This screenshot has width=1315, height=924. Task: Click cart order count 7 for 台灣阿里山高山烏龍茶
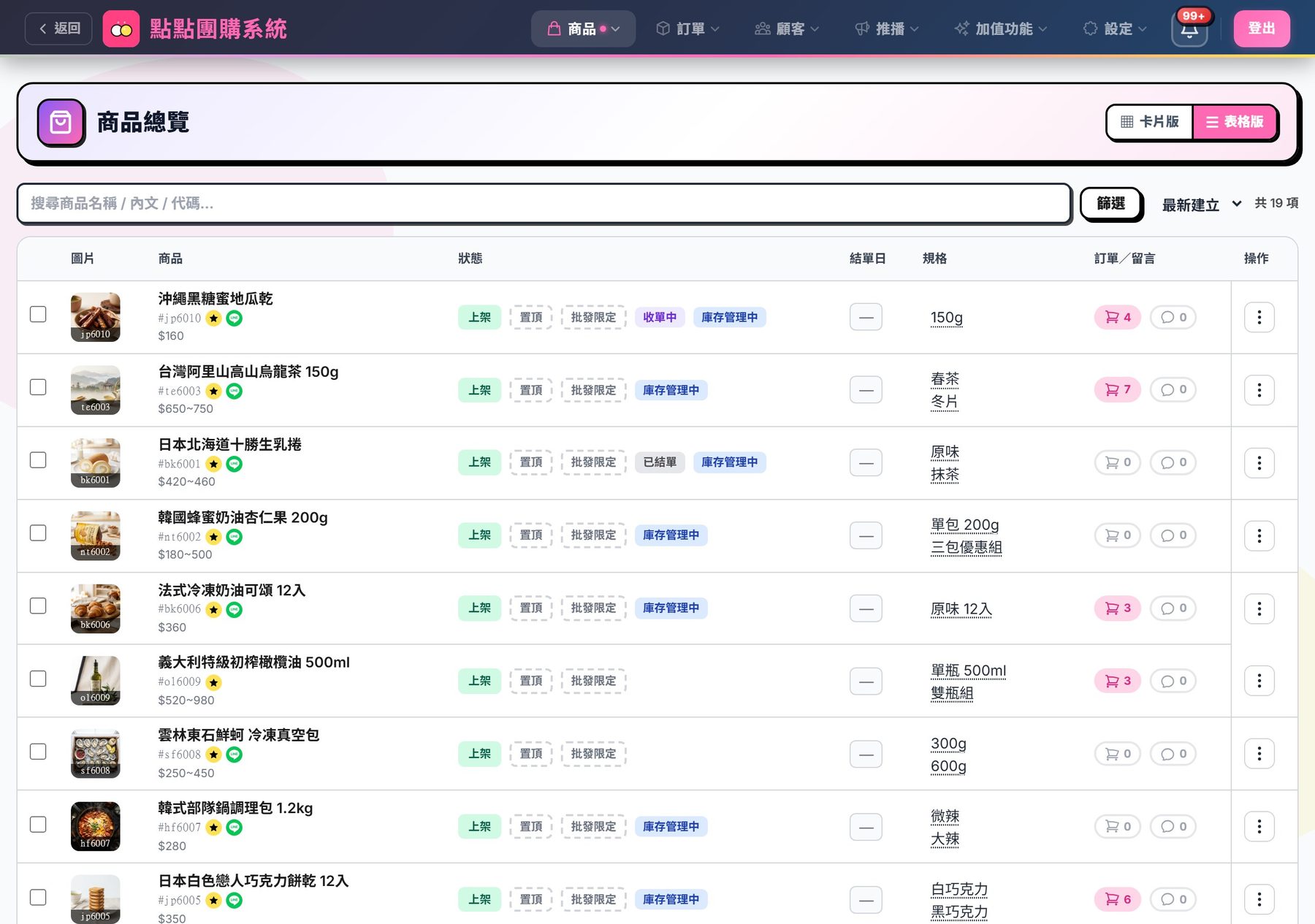(1117, 389)
